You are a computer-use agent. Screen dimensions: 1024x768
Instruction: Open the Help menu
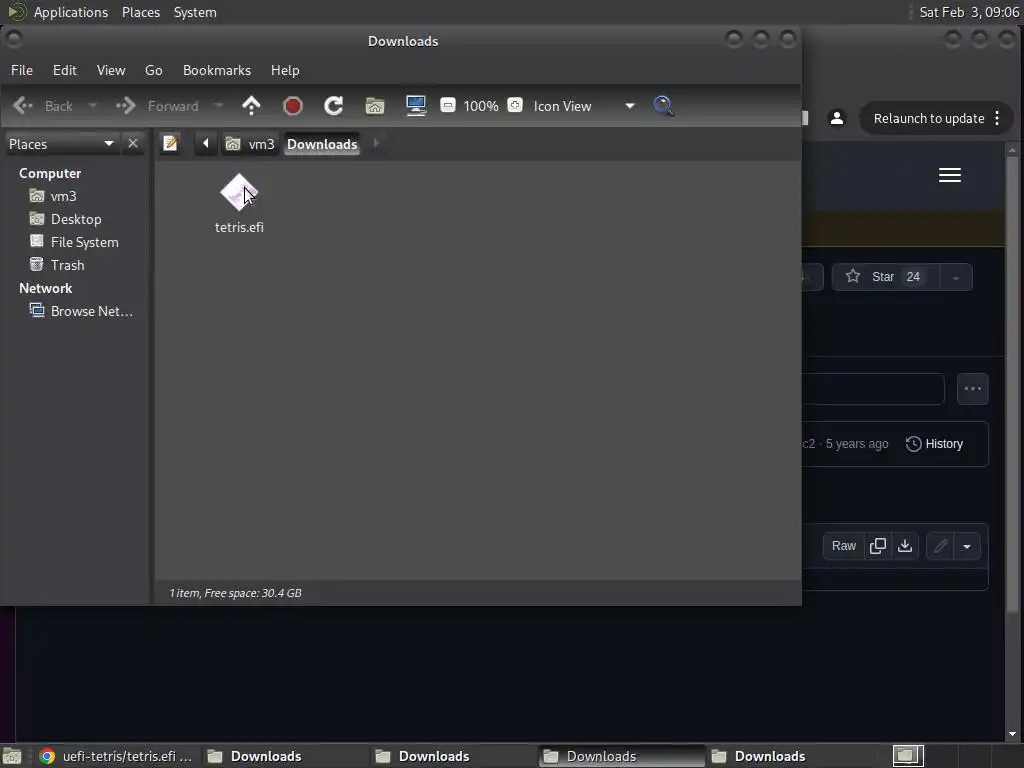click(285, 71)
